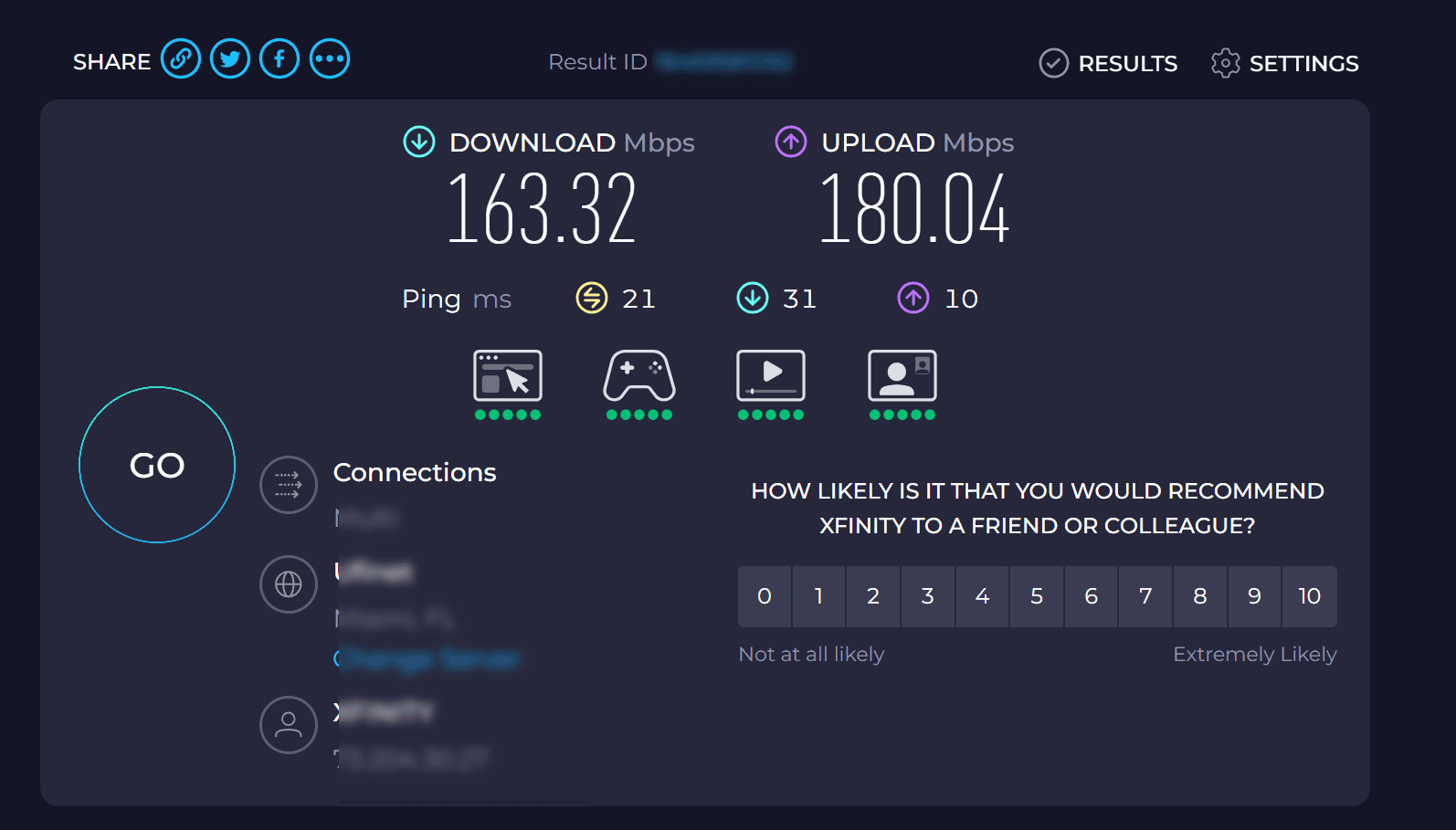Viewport: 1456px width, 830px height.
Task: Click the web browsing performance icon
Action: click(x=508, y=375)
